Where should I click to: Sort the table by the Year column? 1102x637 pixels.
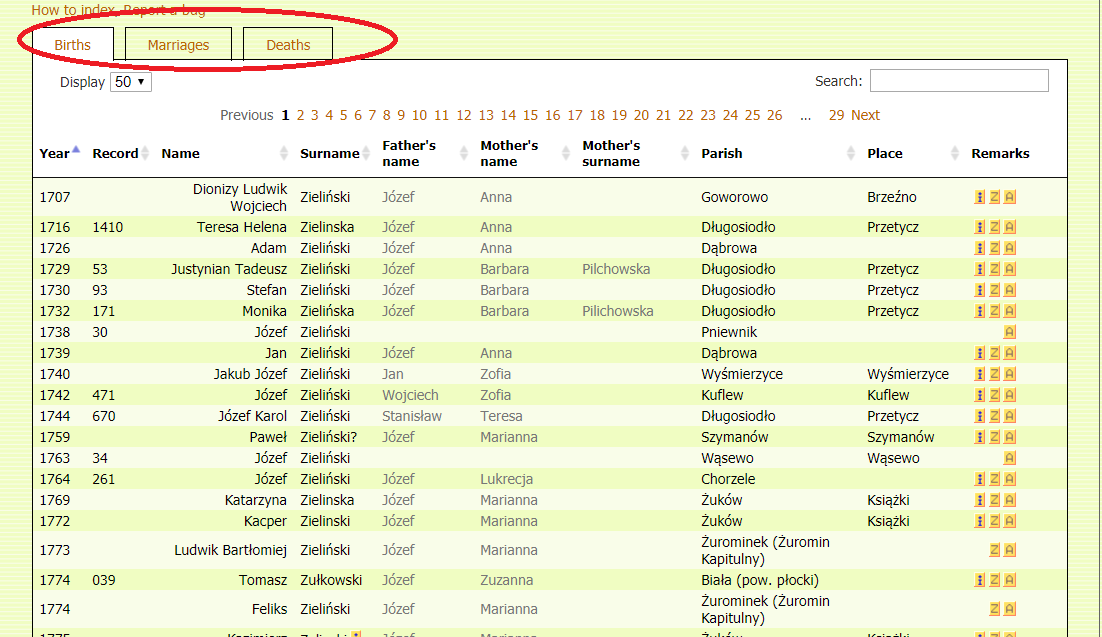57,153
